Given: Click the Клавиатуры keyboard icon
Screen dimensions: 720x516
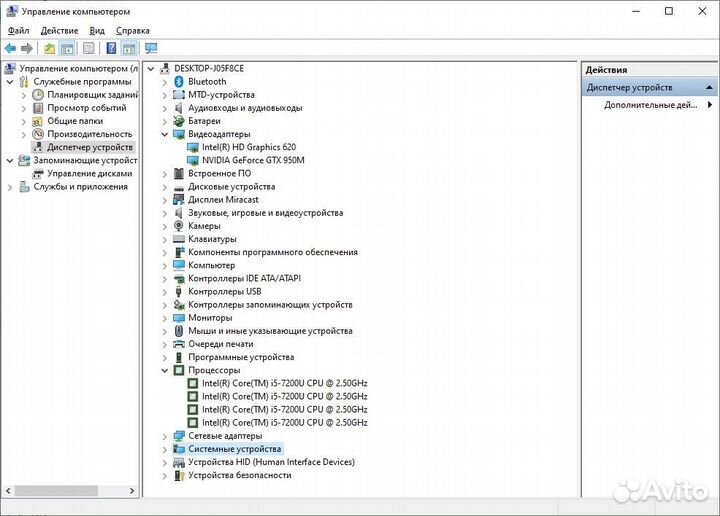Looking at the screenshot, I should (179, 239).
